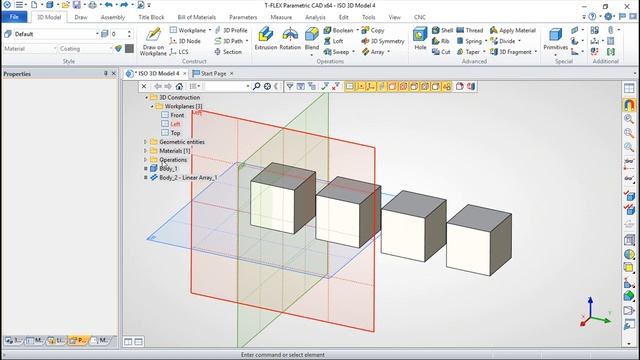Image resolution: width=640 pixels, height=360 pixels.
Task: Click the Rib tool
Action: 440,41
